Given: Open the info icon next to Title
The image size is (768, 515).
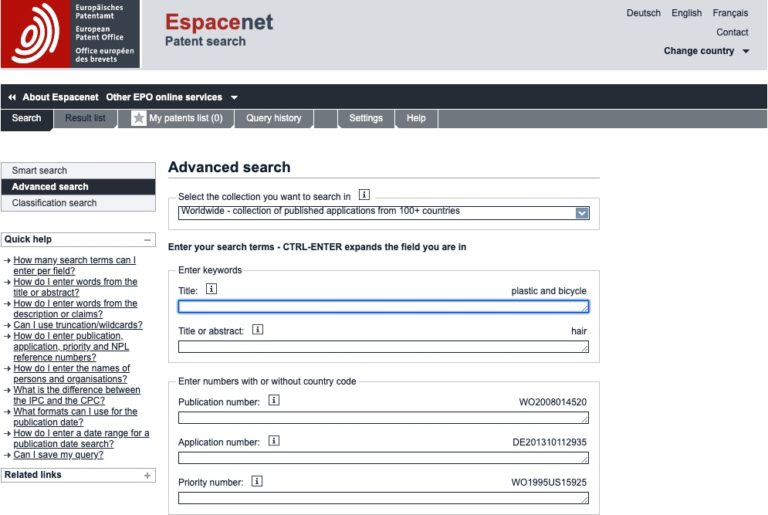Looking at the screenshot, I should (x=211, y=289).
